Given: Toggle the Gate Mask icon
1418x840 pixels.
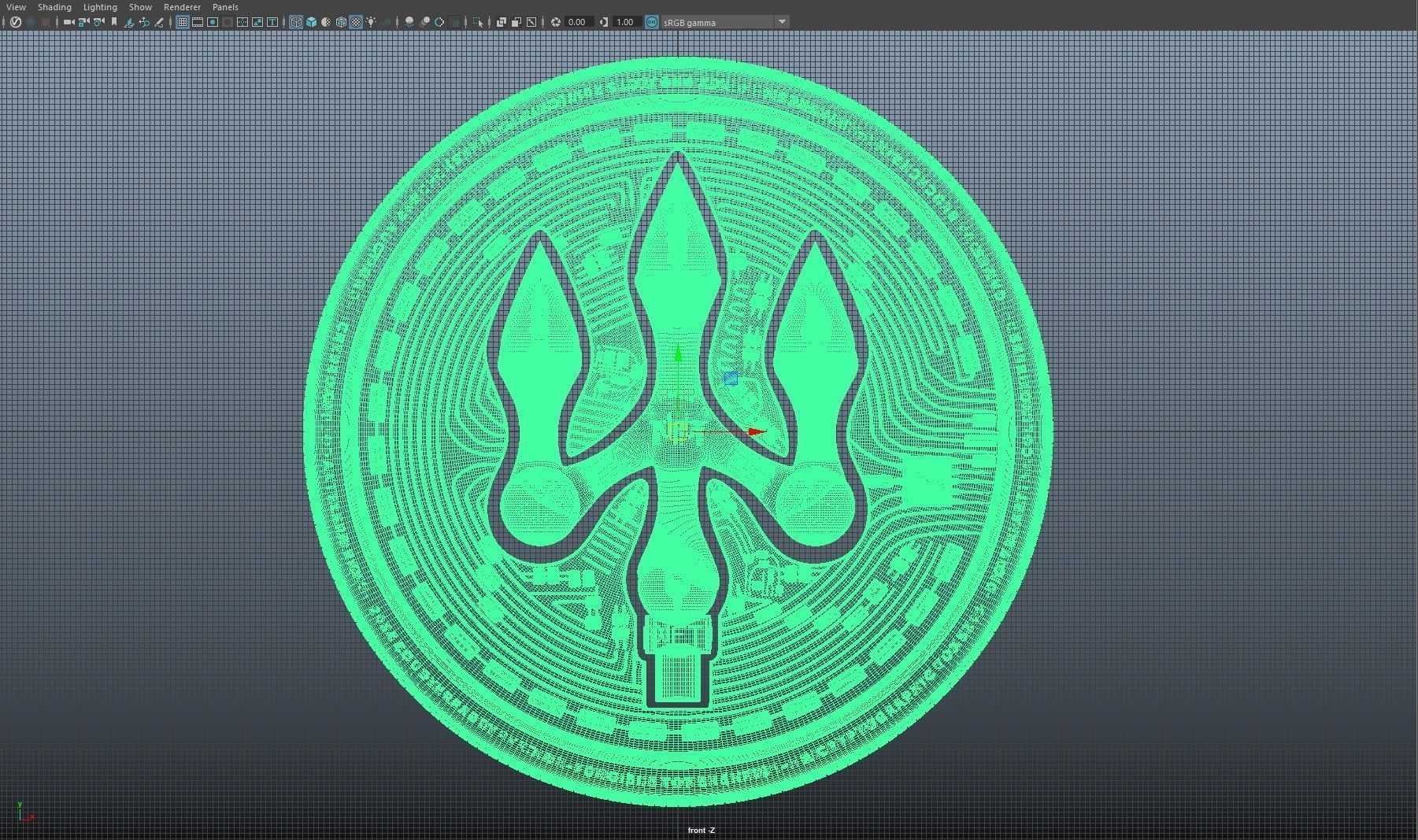Looking at the screenshot, I should 228,22.
